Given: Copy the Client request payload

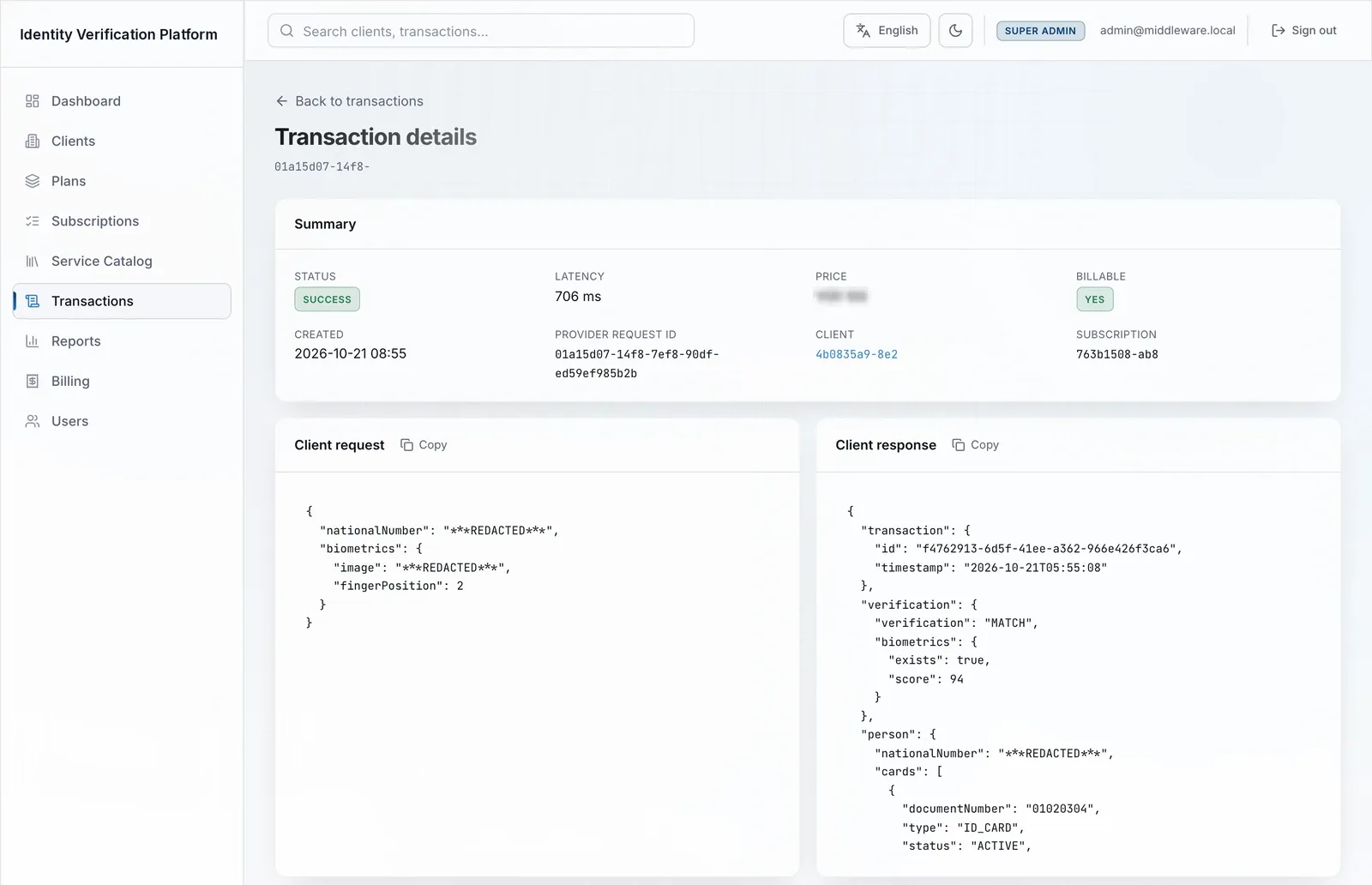Looking at the screenshot, I should click(x=424, y=445).
